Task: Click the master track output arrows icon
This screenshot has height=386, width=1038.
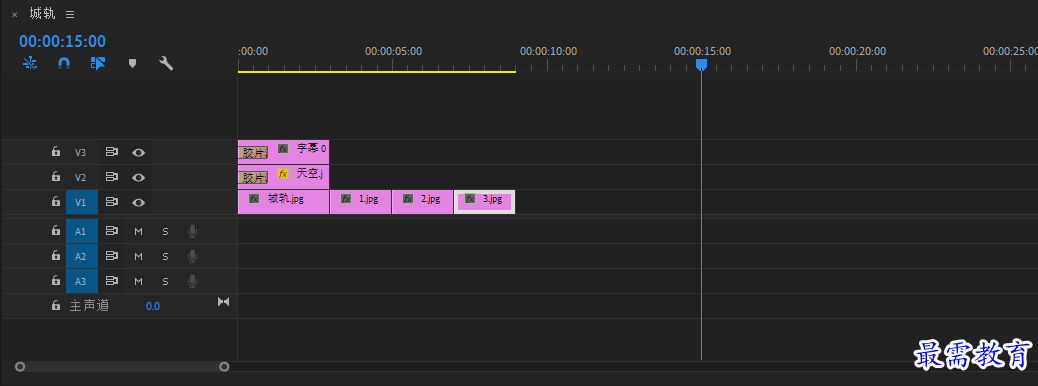Action: (x=224, y=302)
